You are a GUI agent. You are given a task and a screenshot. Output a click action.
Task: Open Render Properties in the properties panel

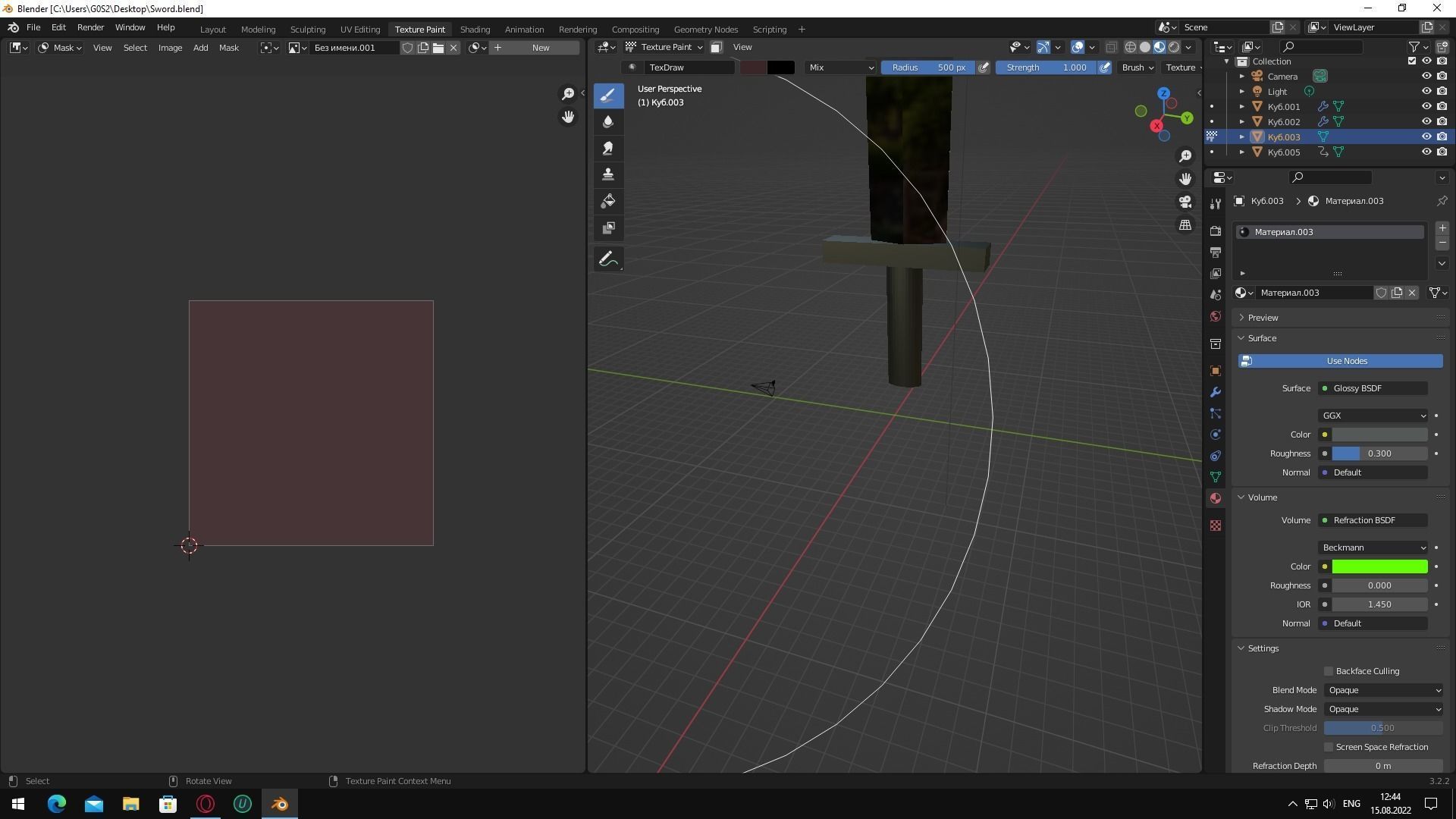point(1216,231)
